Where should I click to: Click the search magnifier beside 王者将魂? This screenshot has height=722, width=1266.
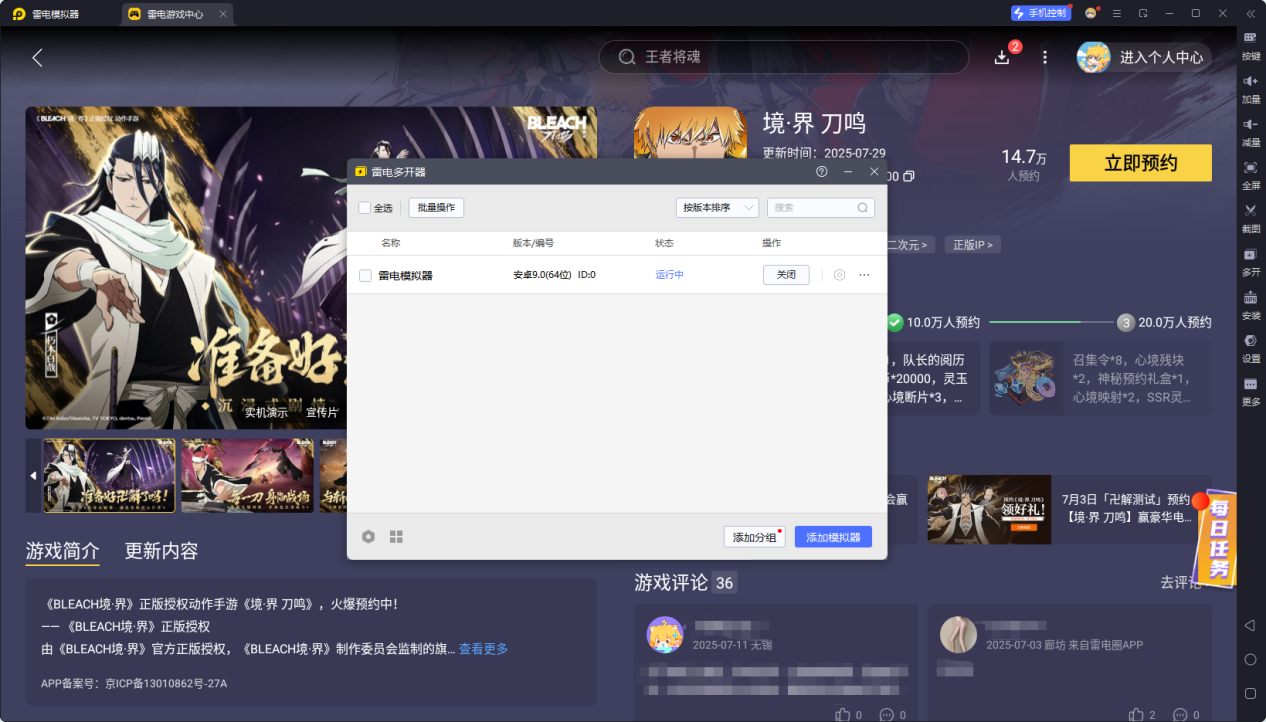[x=627, y=57]
